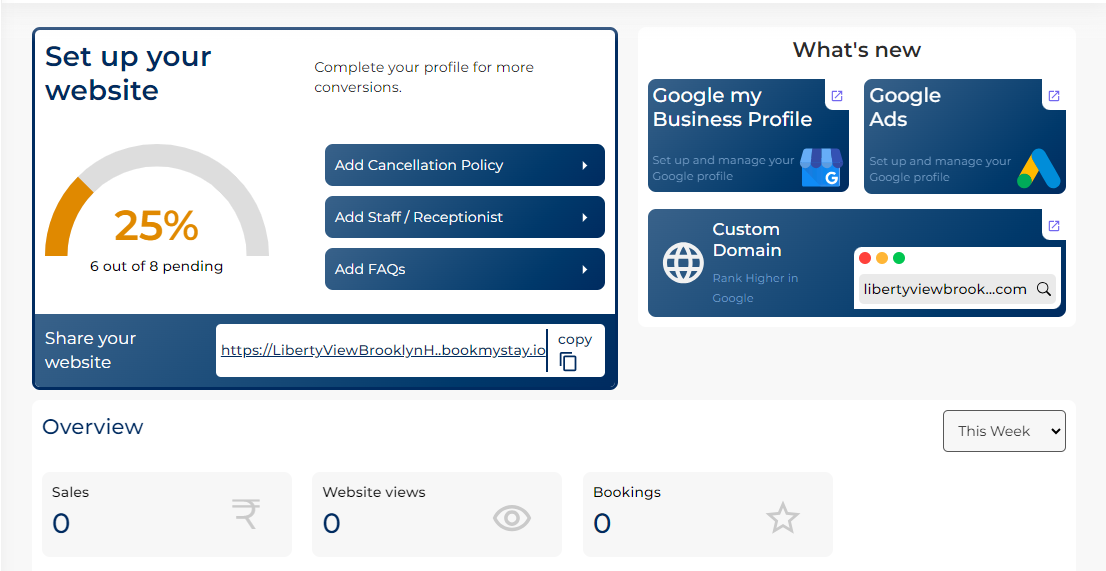
Task: Click the copy website link icon
Action: 568,362
